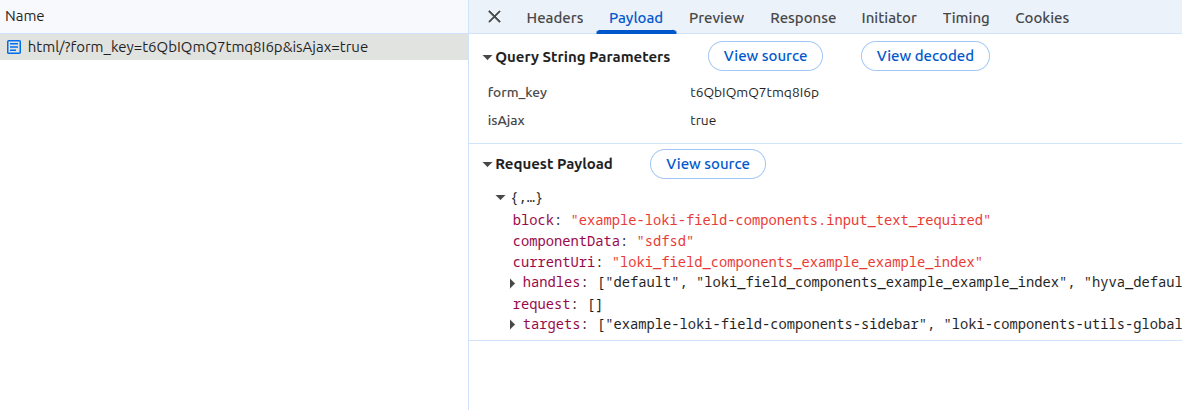The width and height of the screenshot is (1182, 410).
Task: Click the document icon next to the html request
Action: (x=14, y=47)
